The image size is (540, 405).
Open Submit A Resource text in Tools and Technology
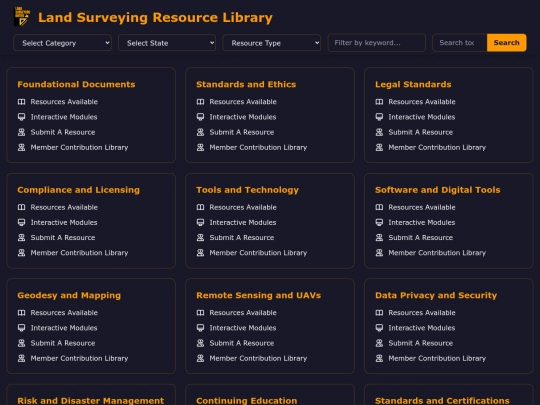[x=242, y=237]
